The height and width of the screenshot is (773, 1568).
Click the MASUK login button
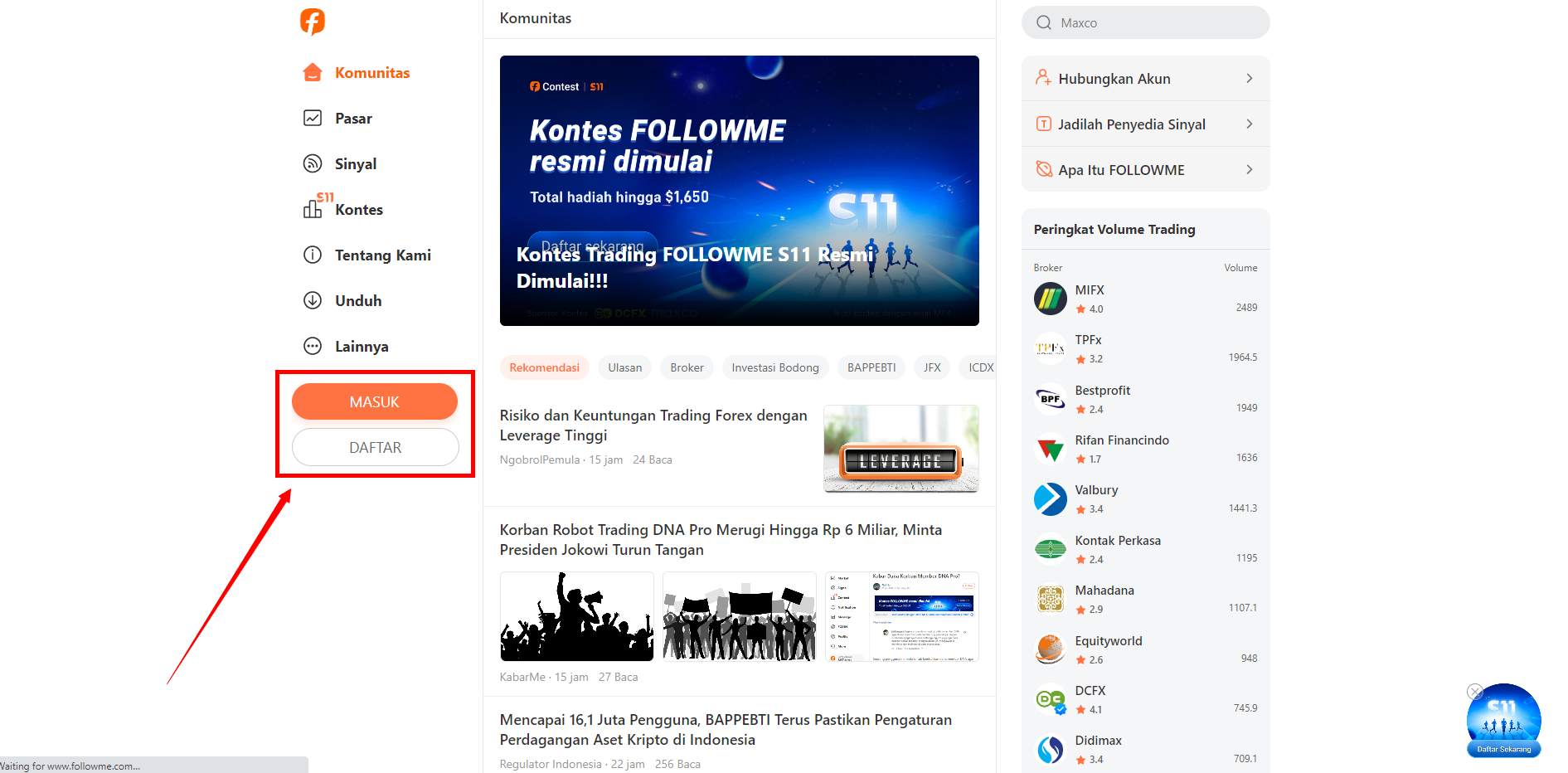(x=375, y=401)
